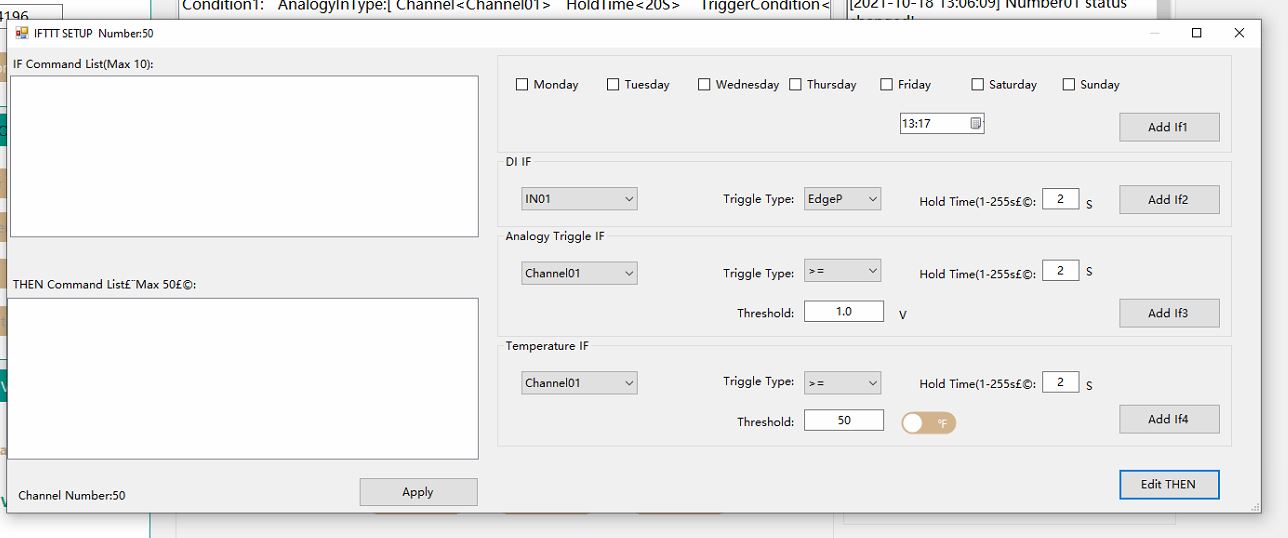
Task: Toggle the °F temperature unit switch
Action: click(x=928, y=423)
